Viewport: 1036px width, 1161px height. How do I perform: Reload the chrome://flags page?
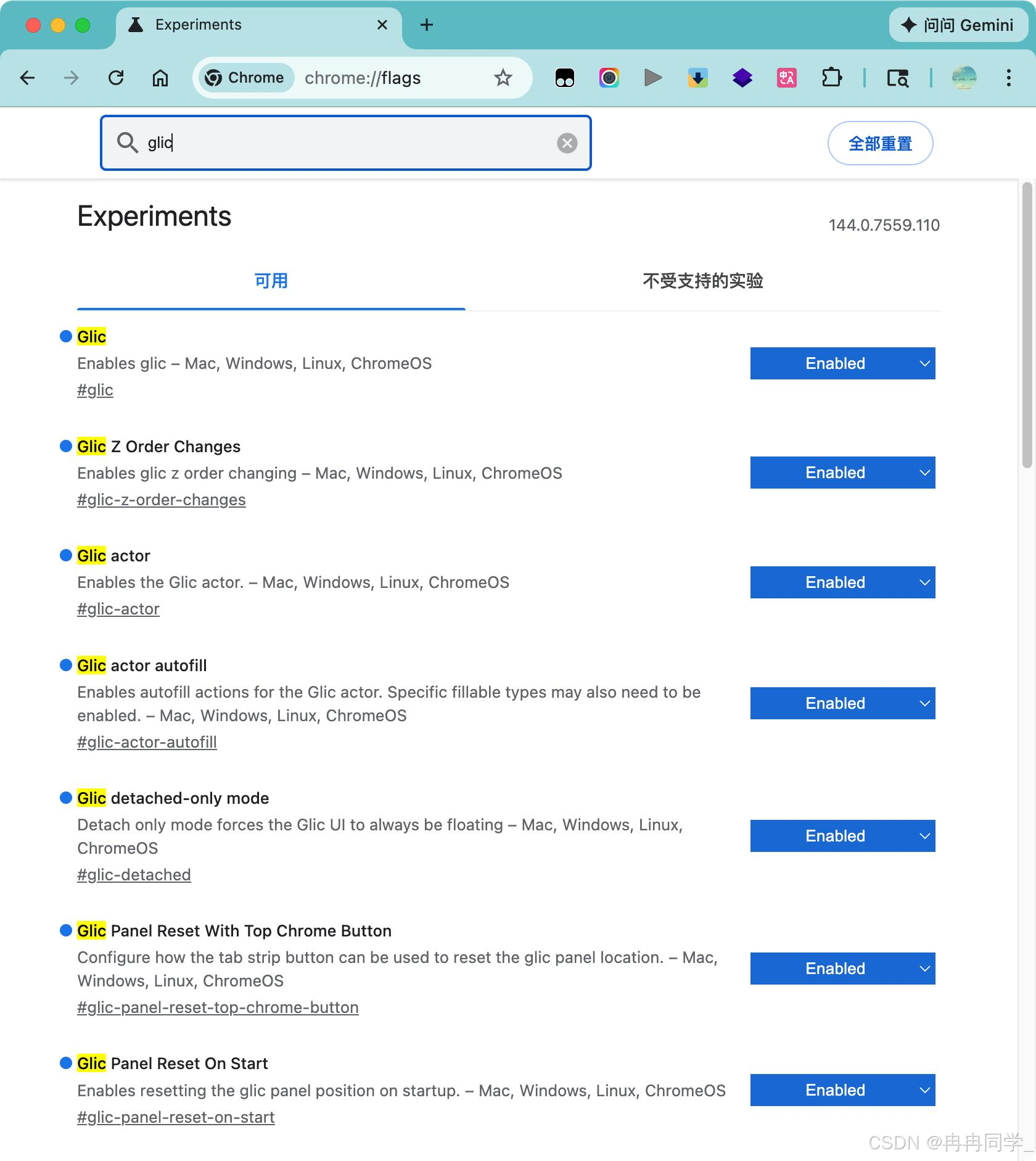tap(116, 78)
